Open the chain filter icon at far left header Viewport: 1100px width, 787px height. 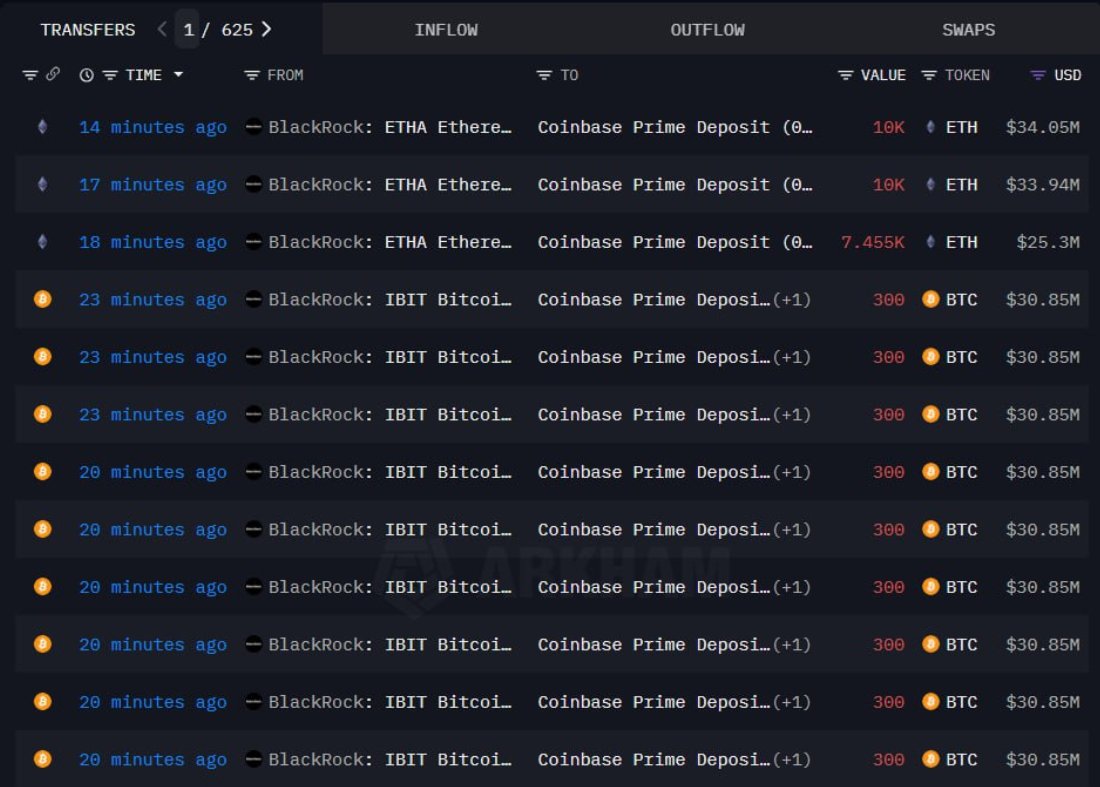[29, 75]
